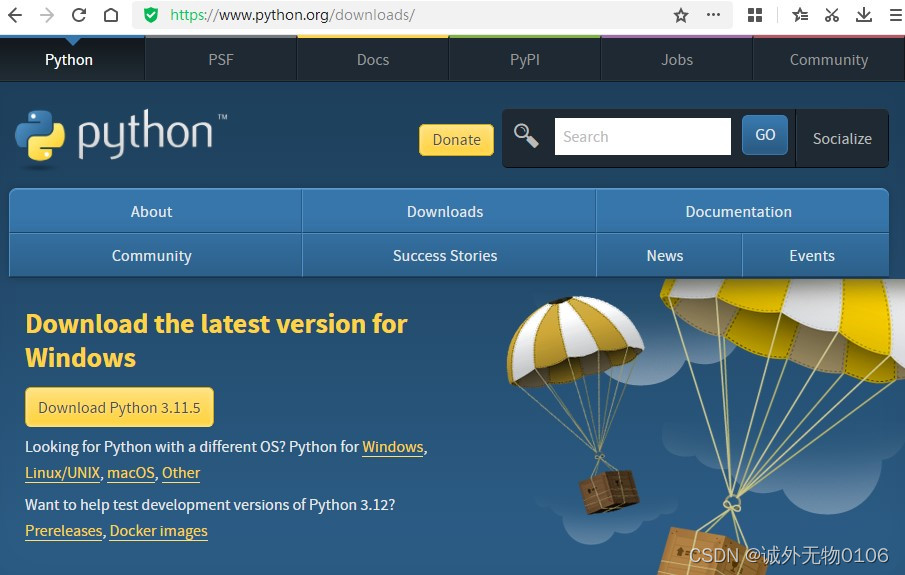Click the magnifying glass search icon
905x575 pixels.
526,136
